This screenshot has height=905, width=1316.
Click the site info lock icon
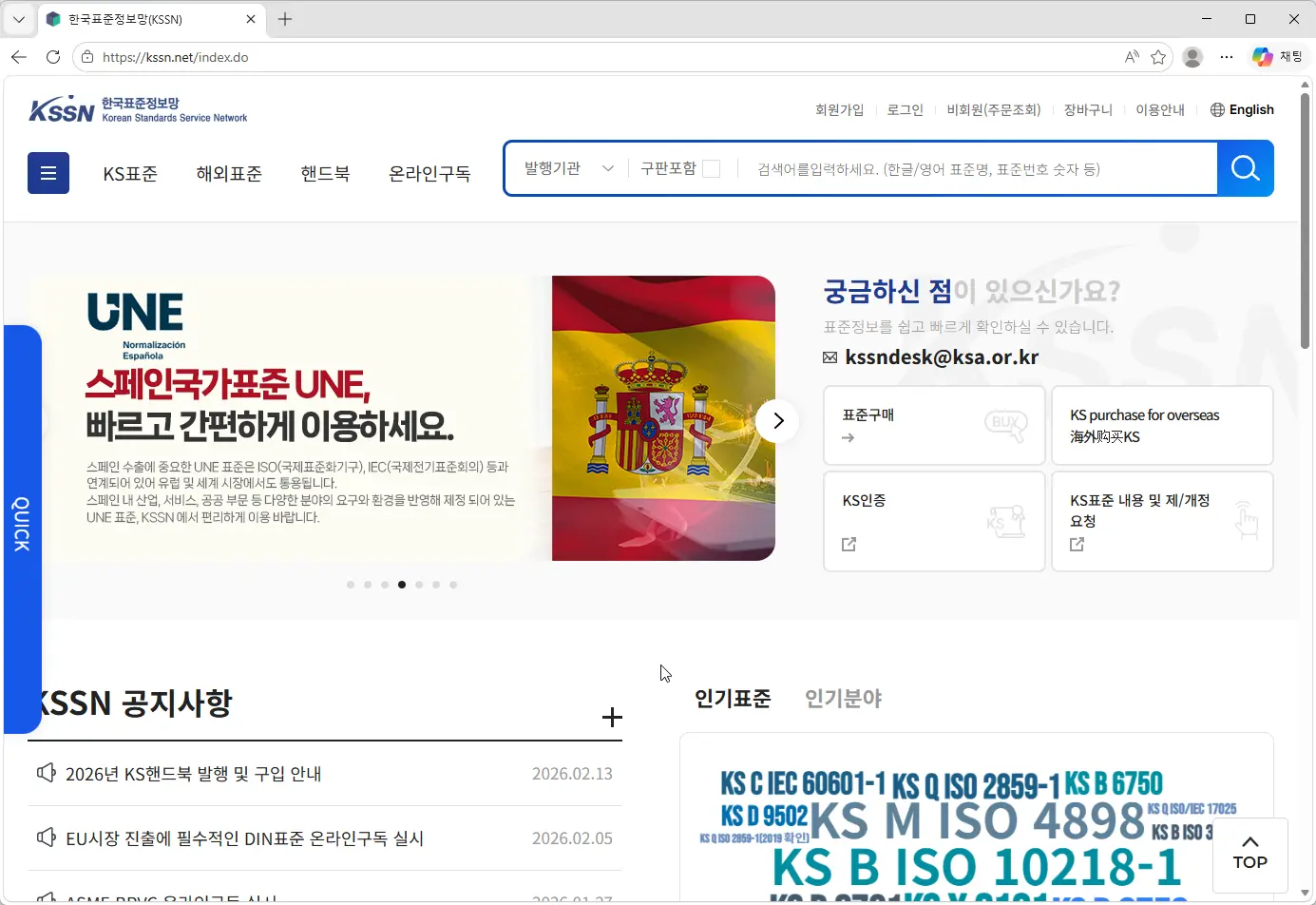pos(87,57)
